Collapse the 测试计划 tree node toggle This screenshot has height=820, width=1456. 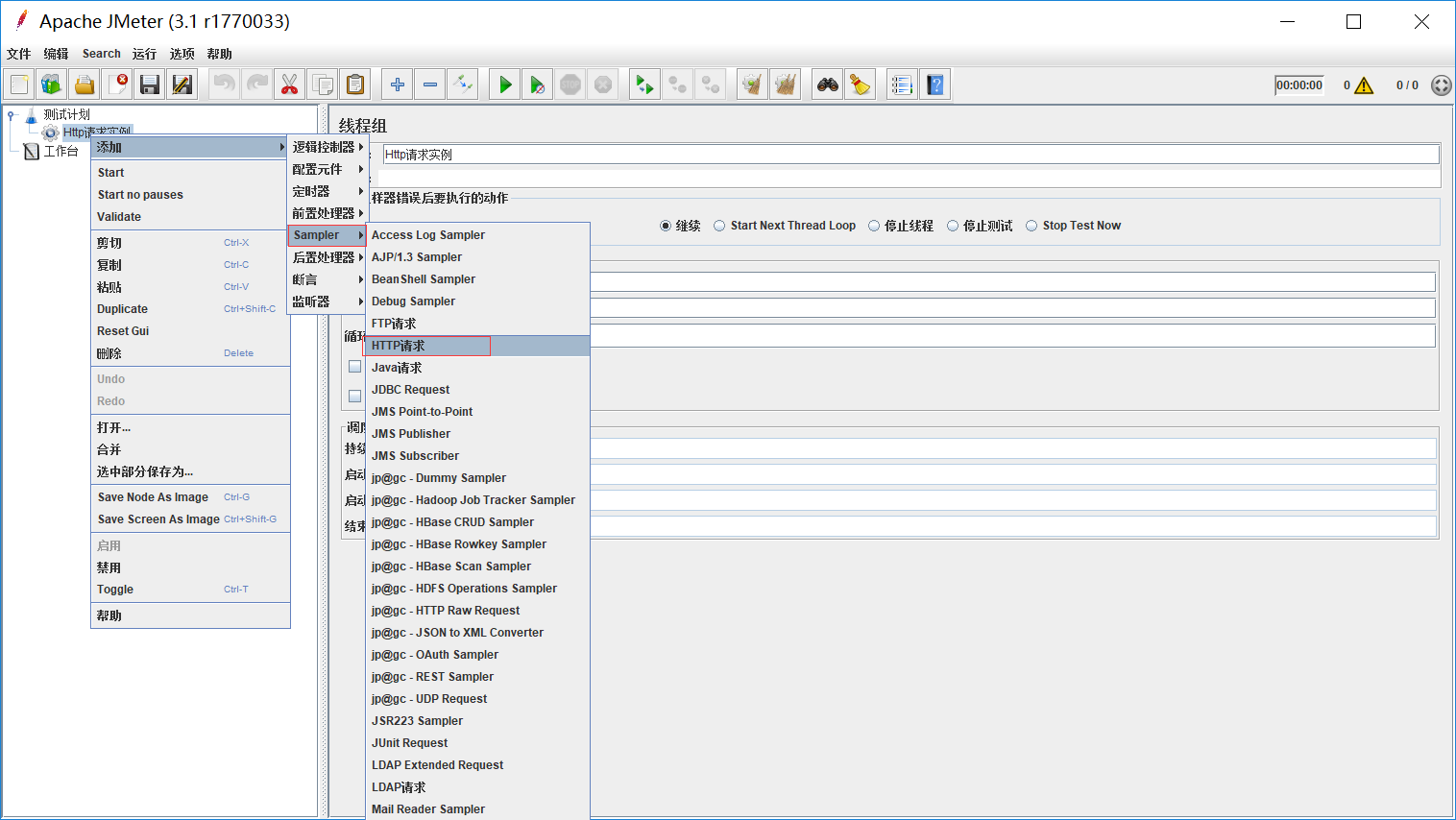(12, 115)
